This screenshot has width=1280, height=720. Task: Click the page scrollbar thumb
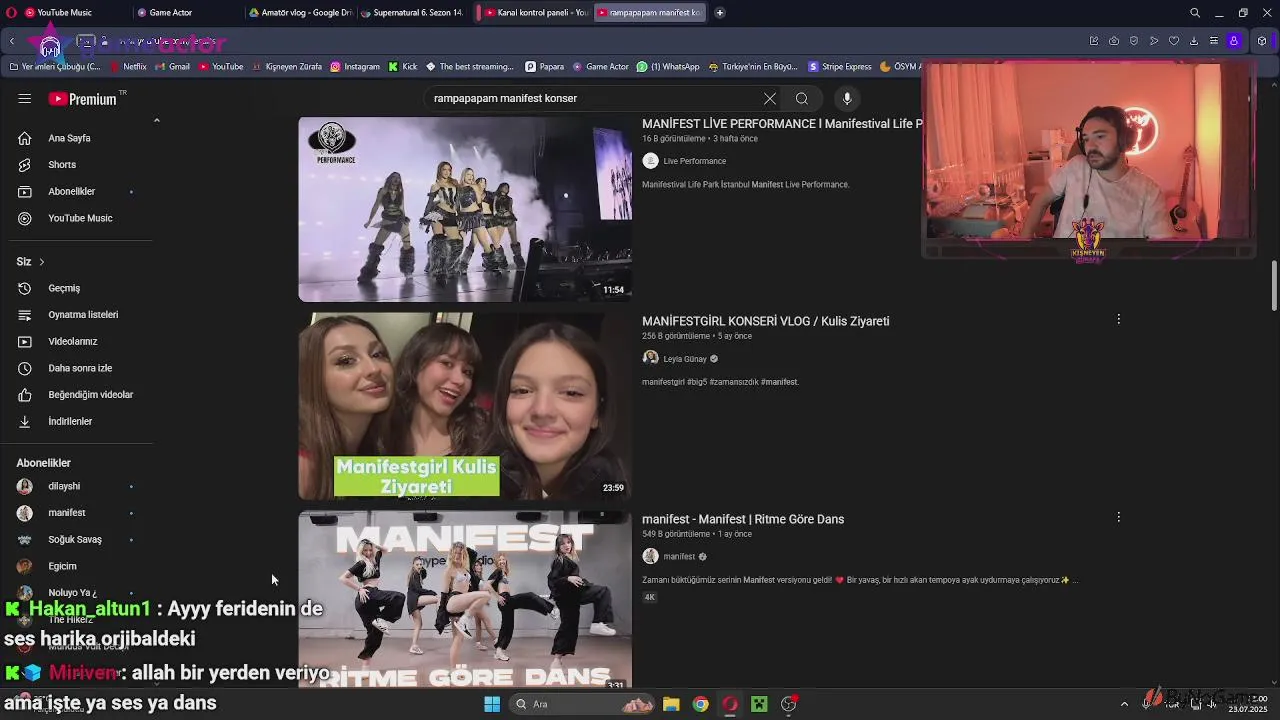[x=1274, y=287]
